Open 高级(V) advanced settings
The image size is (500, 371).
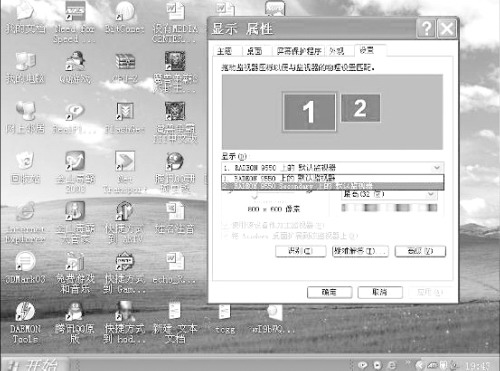420,251
